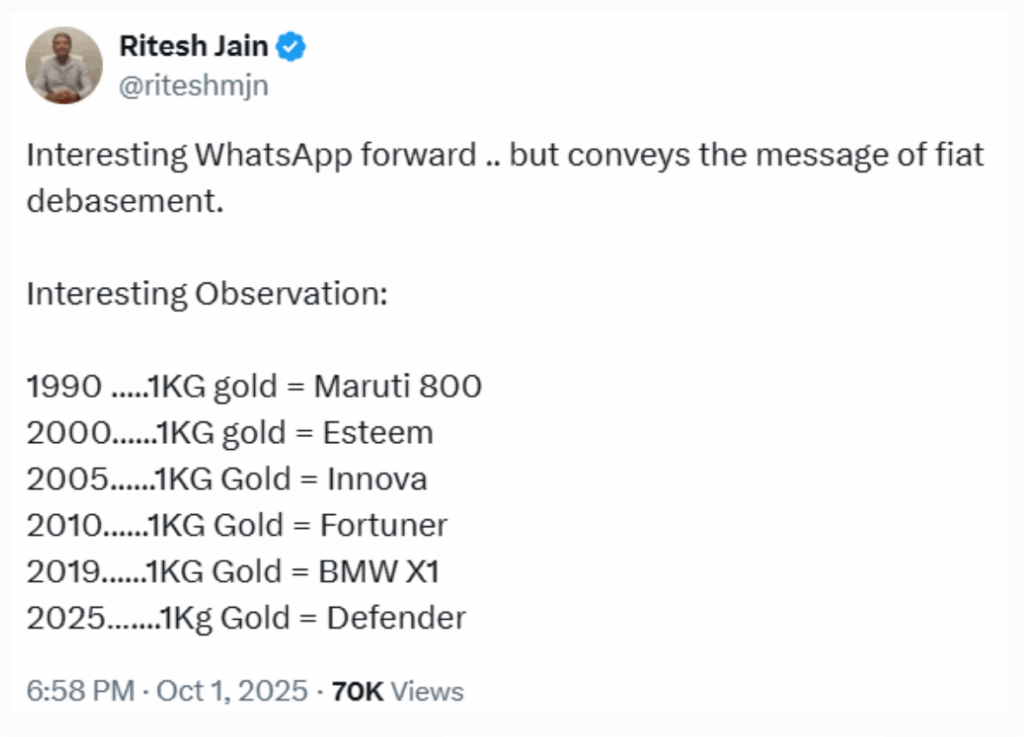Click the 2000 Esteem line
This screenshot has width=1024, height=737.
click(229, 432)
